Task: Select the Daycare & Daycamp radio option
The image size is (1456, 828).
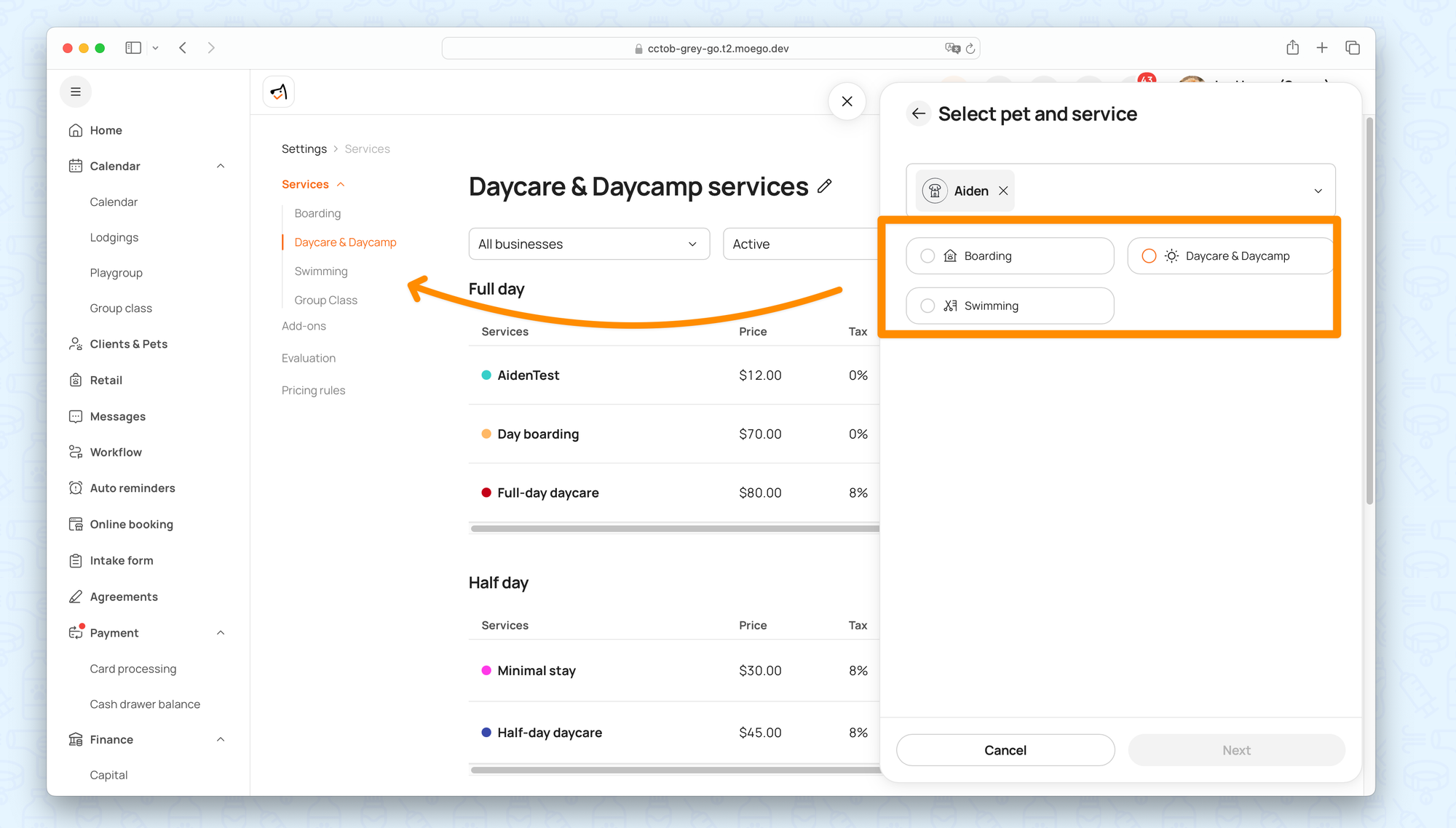Action: (1149, 256)
